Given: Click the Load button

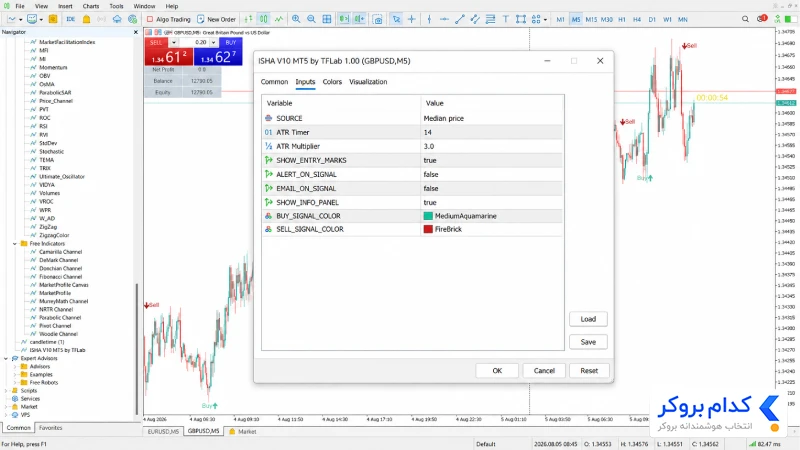Looking at the screenshot, I should tap(588, 319).
